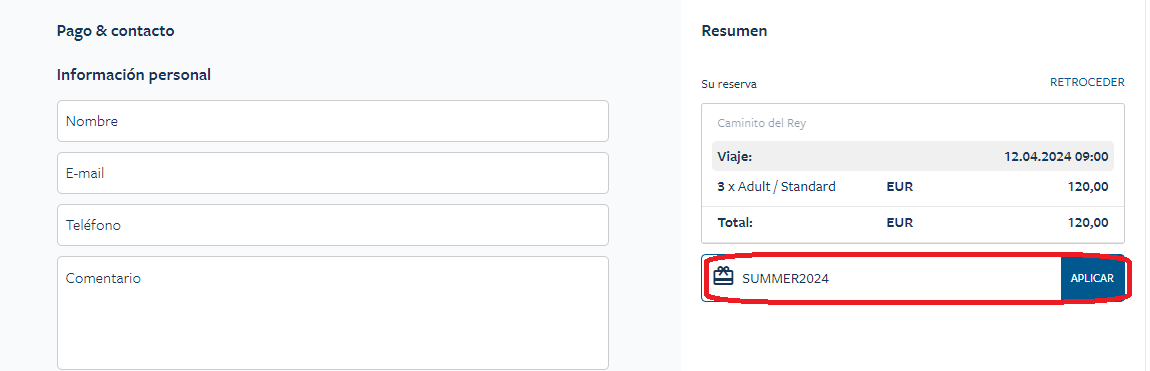The image size is (1150, 371).
Task: Click into the Teléfono field
Action: pos(333,225)
